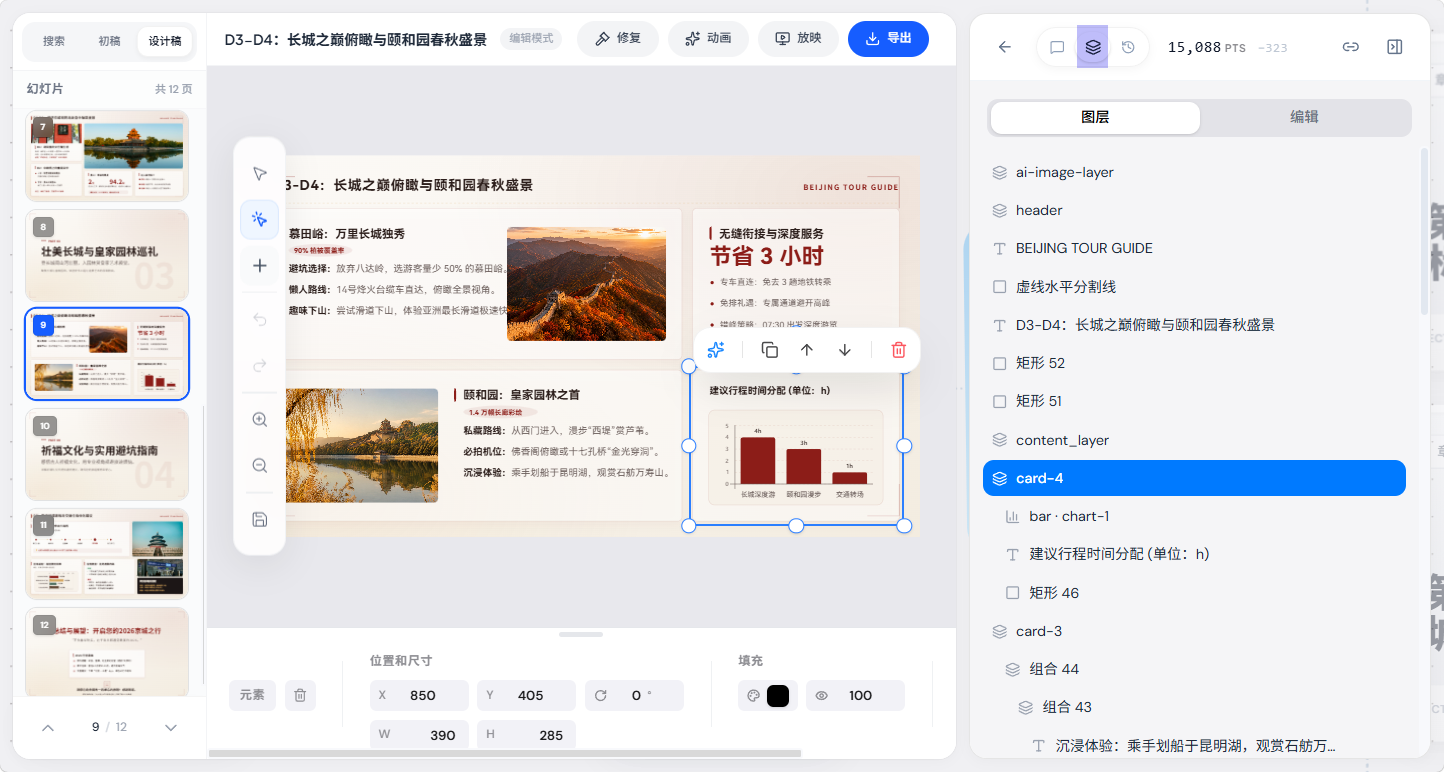
Task: Collapse the card-3 group layer
Action: point(999,631)
